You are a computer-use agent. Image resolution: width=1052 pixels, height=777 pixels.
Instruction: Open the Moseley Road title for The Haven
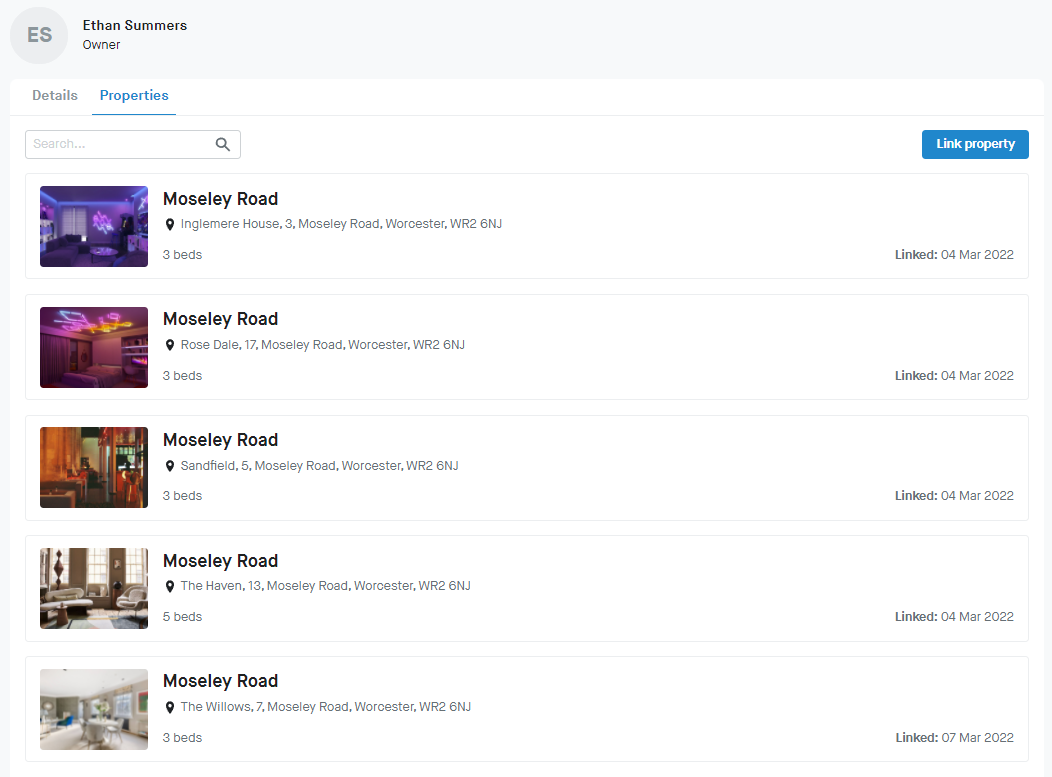(x=220, y=561)
